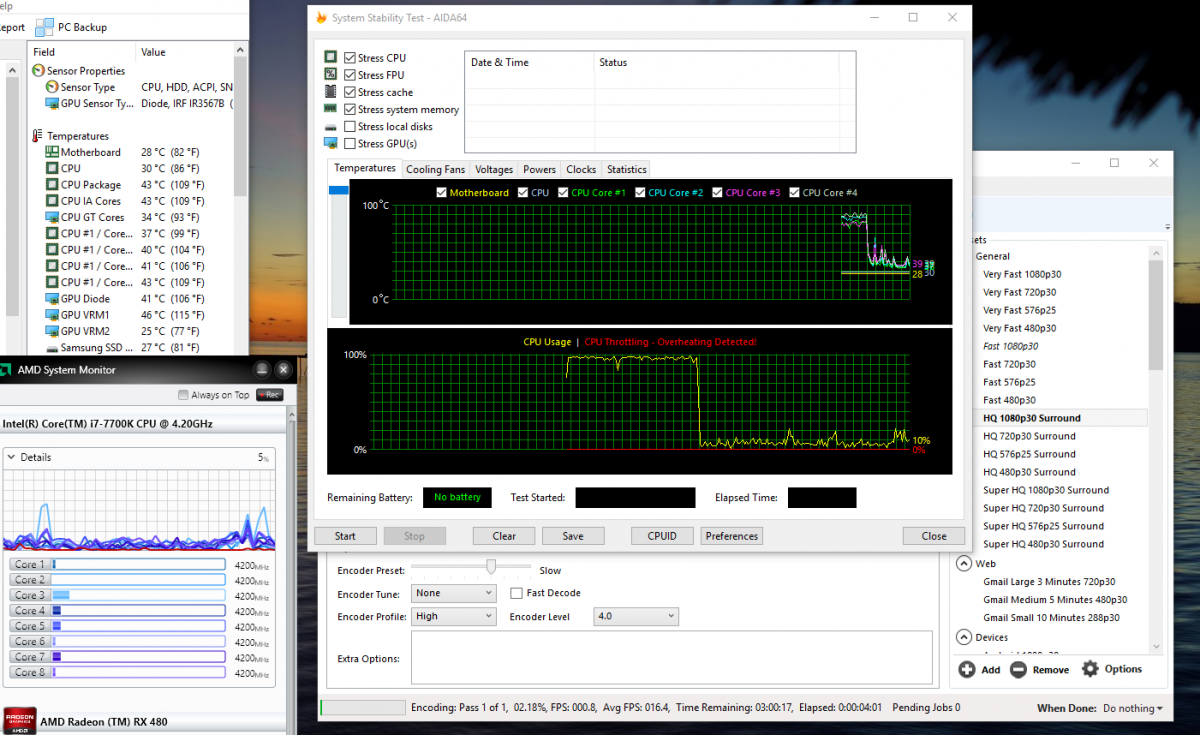Click the Motherboard sensor icon
Viewport: 1200px width, 735px height.
point(52,152)
